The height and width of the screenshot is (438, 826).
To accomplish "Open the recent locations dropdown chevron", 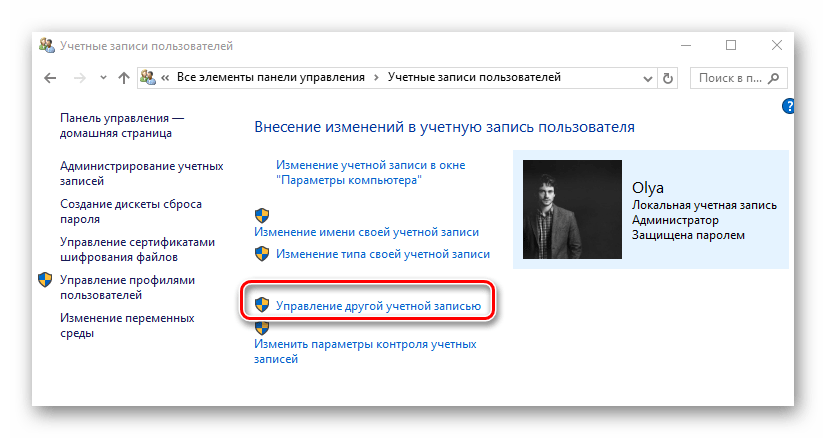I will pyautogui.click(x=103, y=78).
